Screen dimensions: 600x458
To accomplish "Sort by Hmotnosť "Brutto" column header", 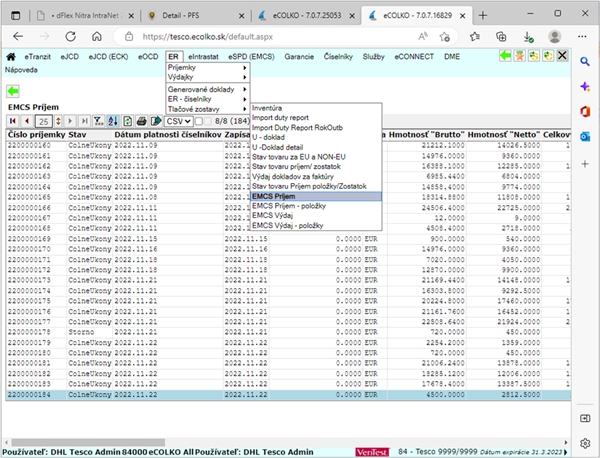I will (426, 135).
